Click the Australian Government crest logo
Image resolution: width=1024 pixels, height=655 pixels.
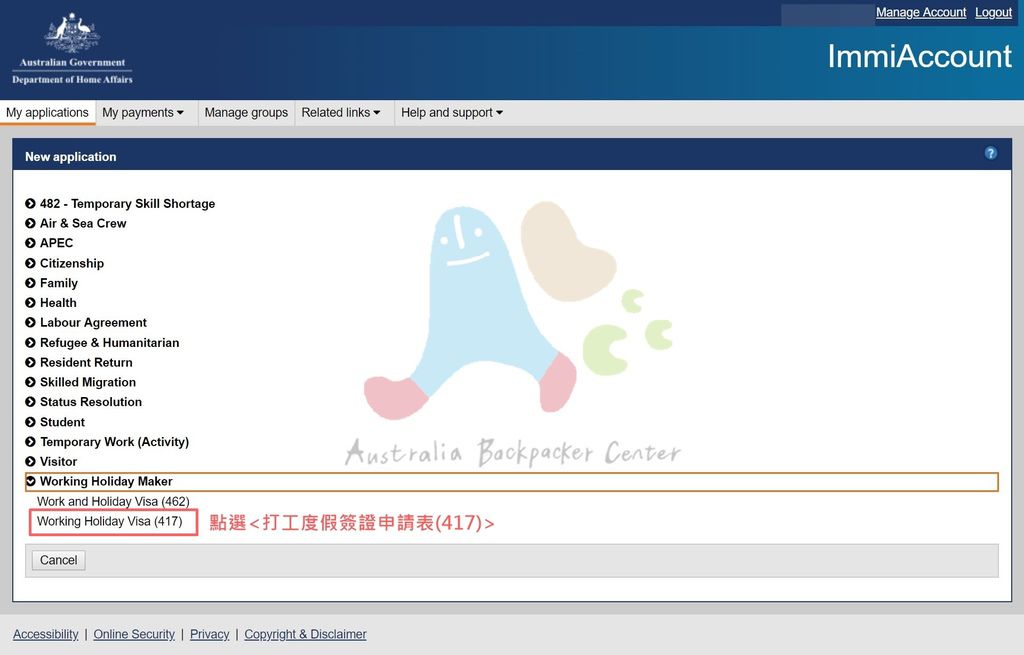pos(72,49)
